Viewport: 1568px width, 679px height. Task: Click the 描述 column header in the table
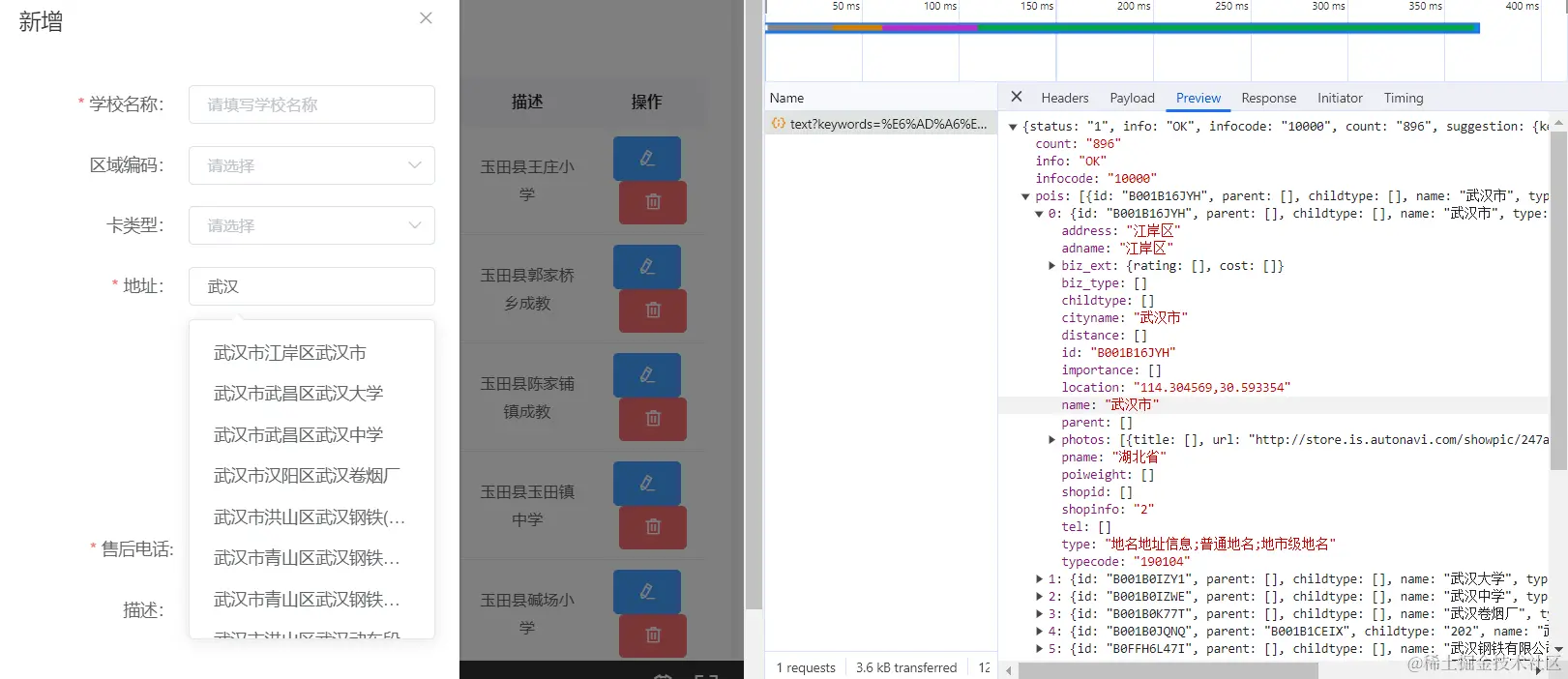click(x=527, y=102)
